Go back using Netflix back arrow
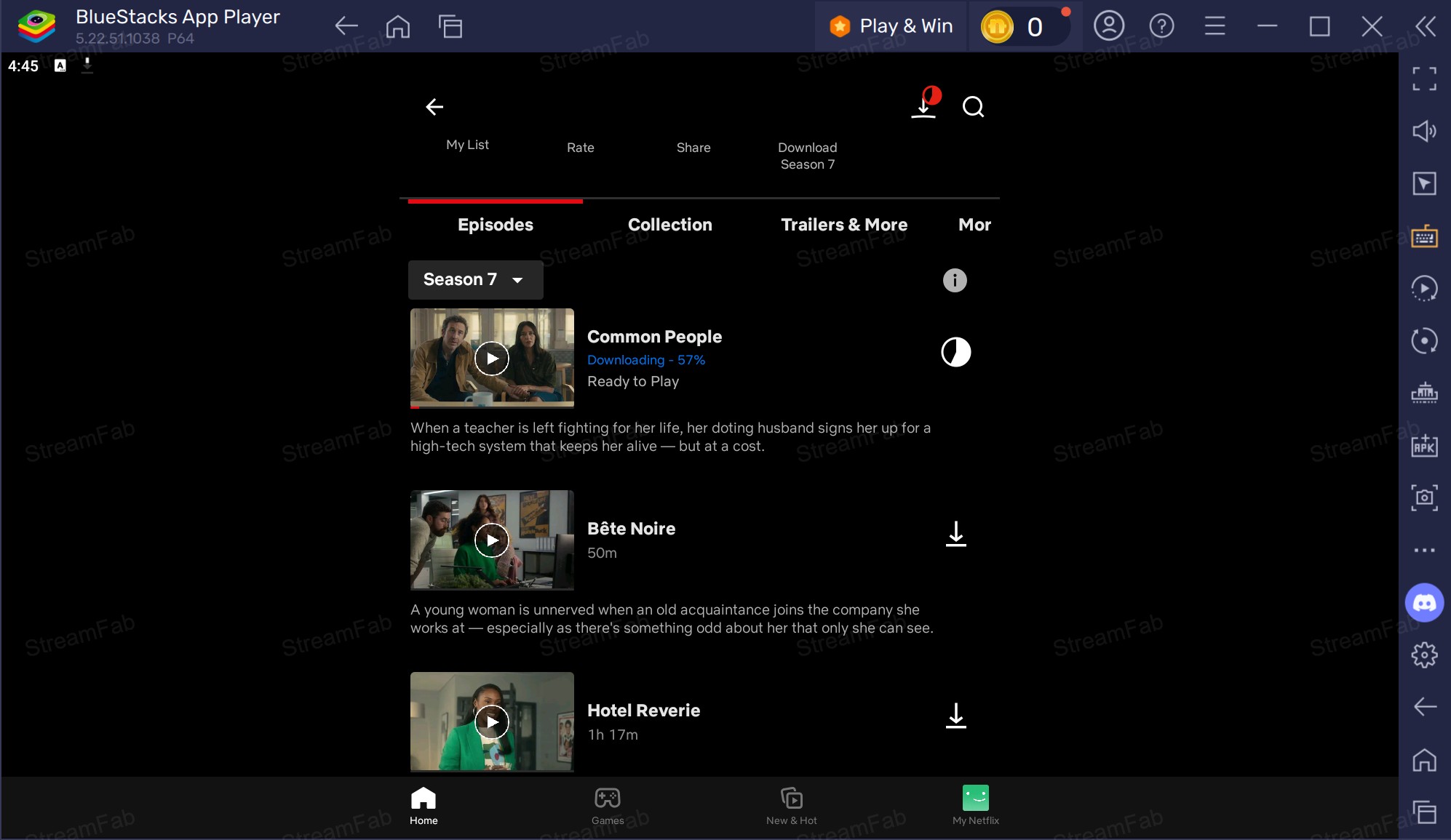This screenshot has width=1451, height=840. pos(434,107)
